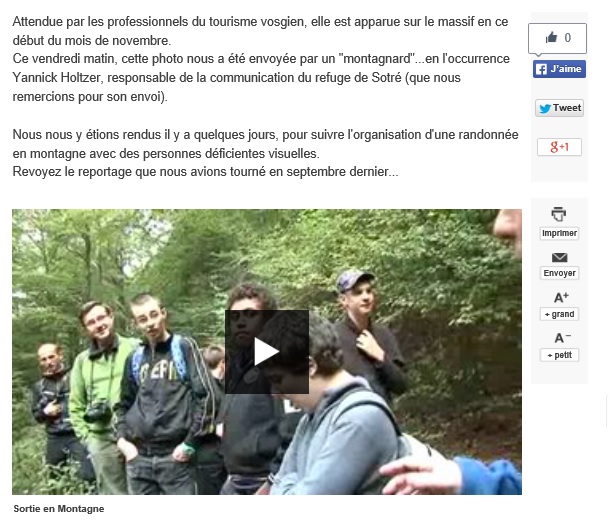The width and height of the screenshot is (610, 525).
Task: Click the A+ enlarge text icon
Action: [x=561, y=298]
